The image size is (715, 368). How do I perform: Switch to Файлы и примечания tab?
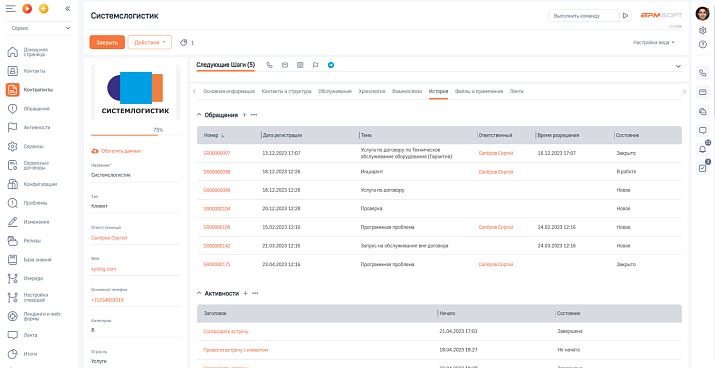click(x=479, y=91)
